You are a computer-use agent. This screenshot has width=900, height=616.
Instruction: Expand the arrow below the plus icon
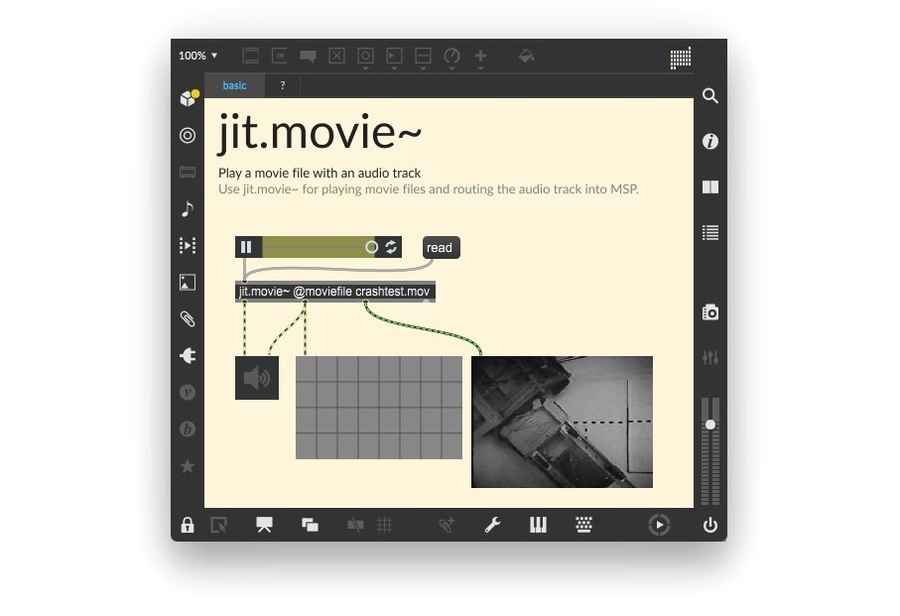pos(480,68)
